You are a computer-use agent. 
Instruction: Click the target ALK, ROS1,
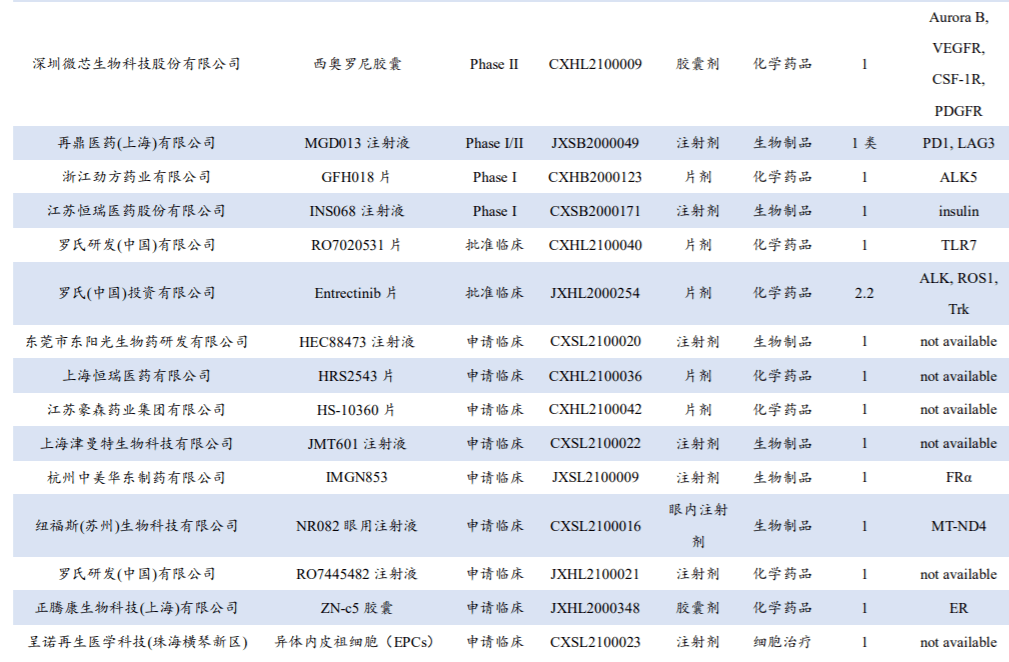tap(958, 278)
